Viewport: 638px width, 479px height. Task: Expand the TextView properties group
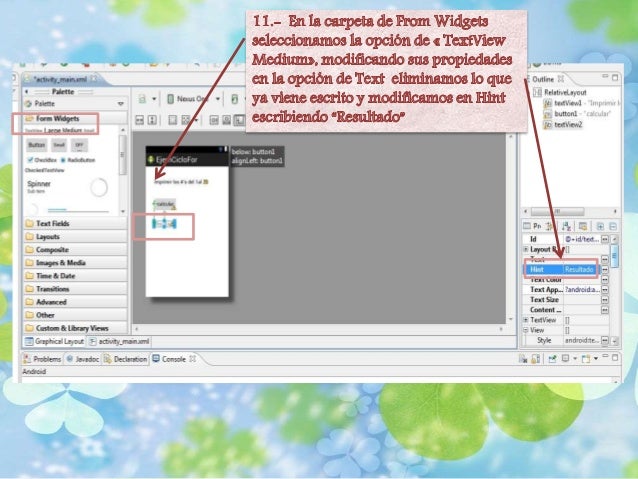point(526,320)
